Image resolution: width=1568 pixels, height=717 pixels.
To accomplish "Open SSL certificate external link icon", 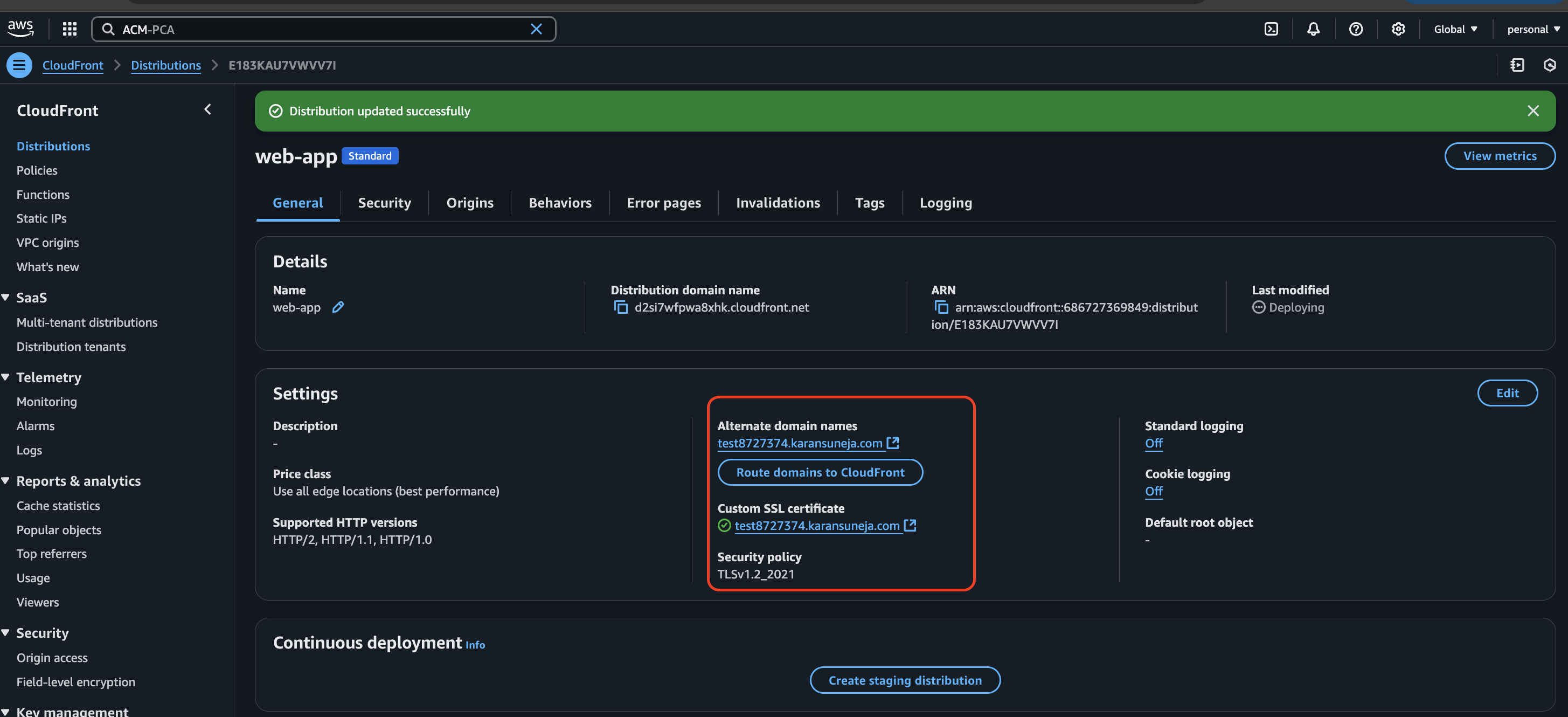I will point(910,525).
